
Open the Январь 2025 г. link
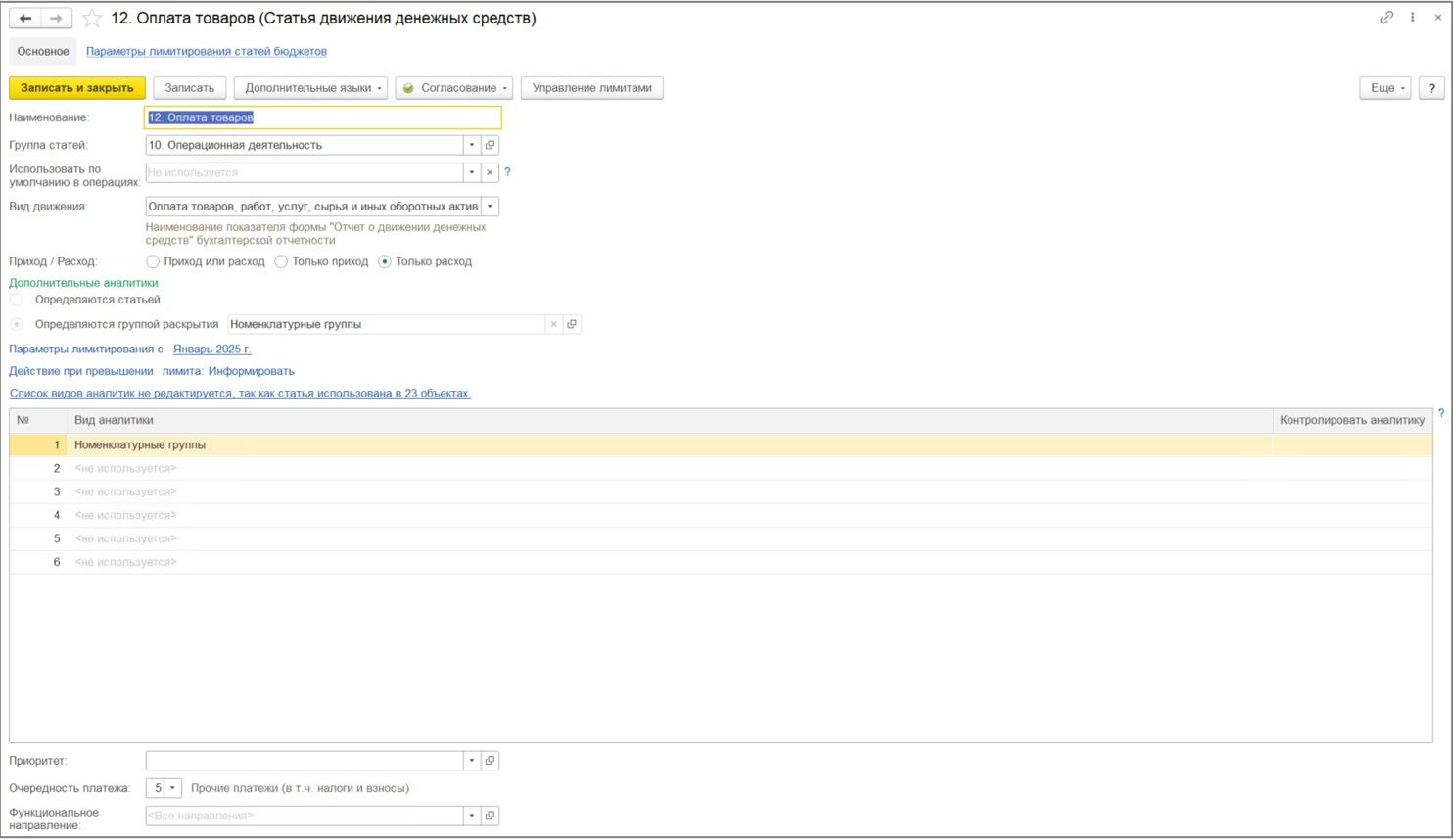211,350
